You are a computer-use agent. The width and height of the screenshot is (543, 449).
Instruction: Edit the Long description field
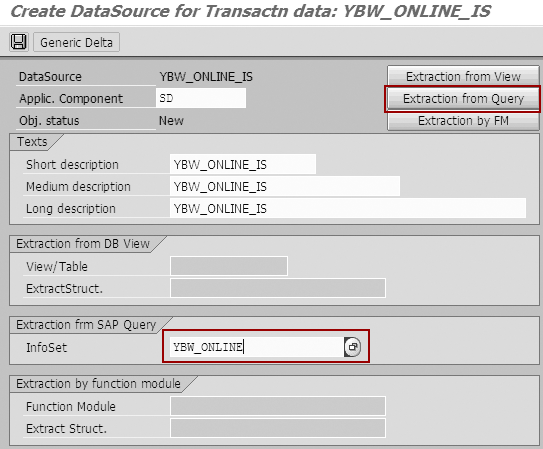[x=348, y=208]
